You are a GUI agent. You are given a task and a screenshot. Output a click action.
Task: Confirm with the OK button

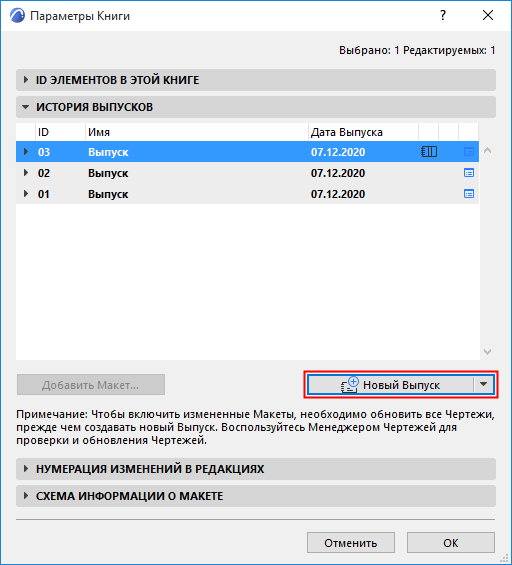[x=451, y=543]
